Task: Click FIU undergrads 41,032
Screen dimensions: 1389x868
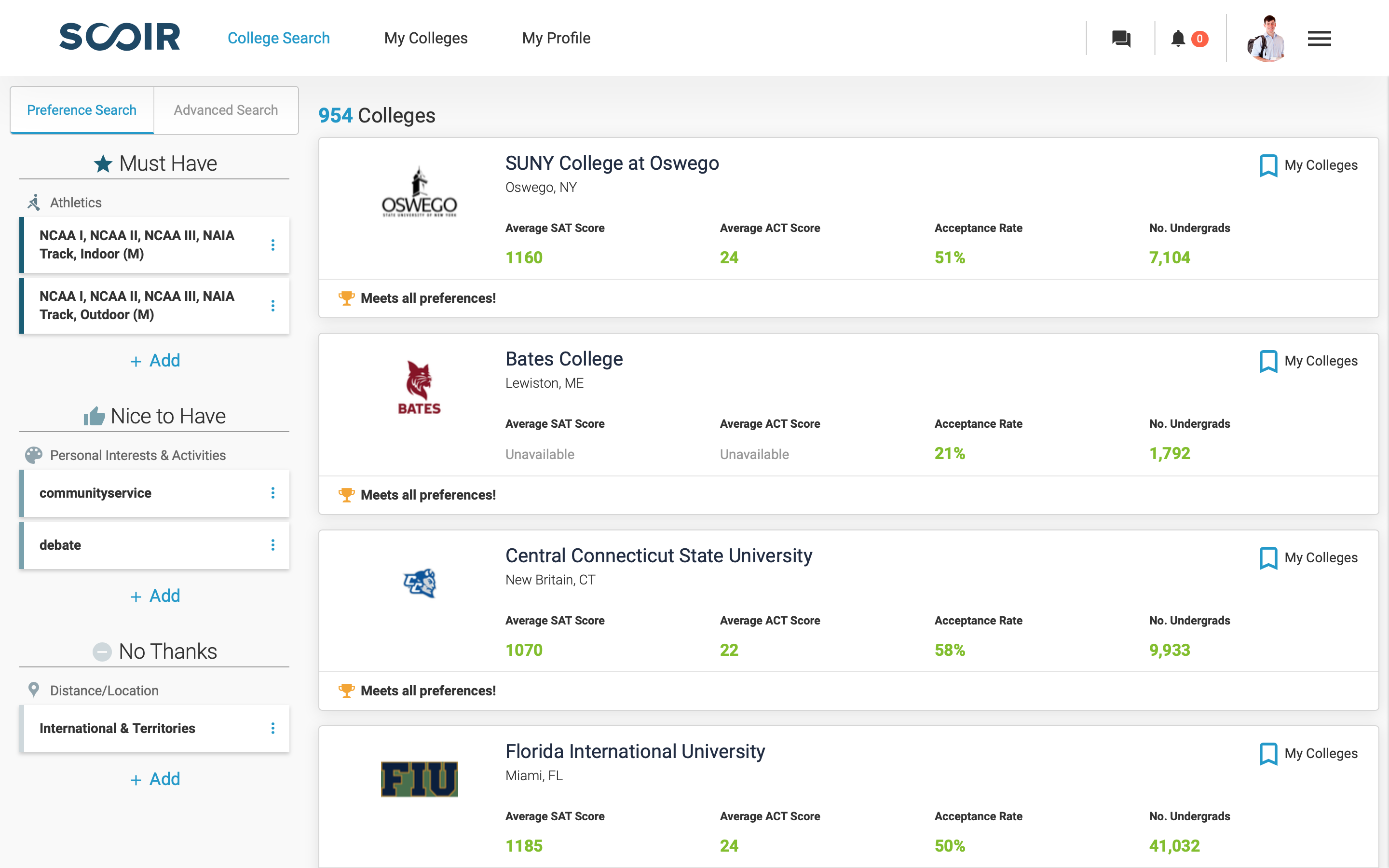Action: click(1174, 846)
